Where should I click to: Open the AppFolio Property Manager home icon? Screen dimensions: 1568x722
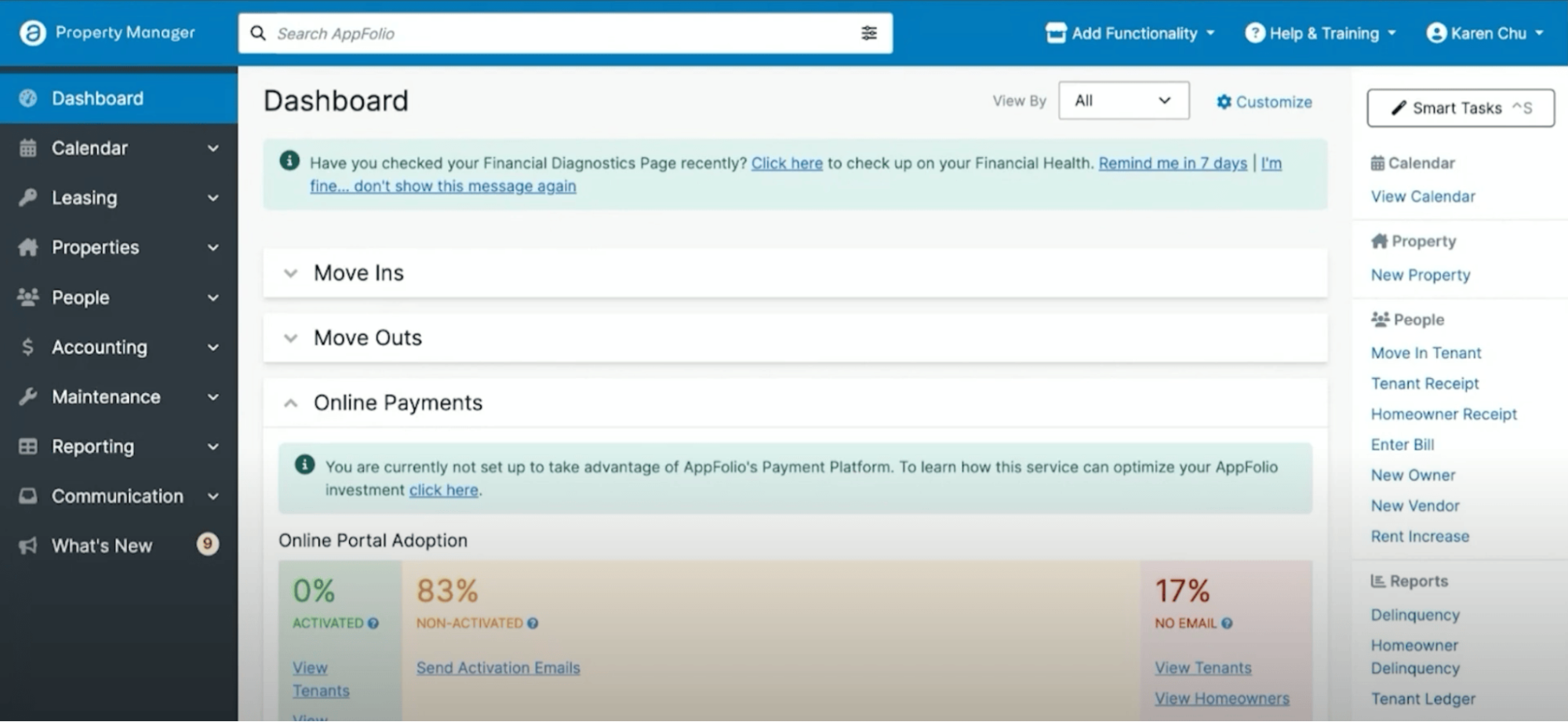click(32, 32)
